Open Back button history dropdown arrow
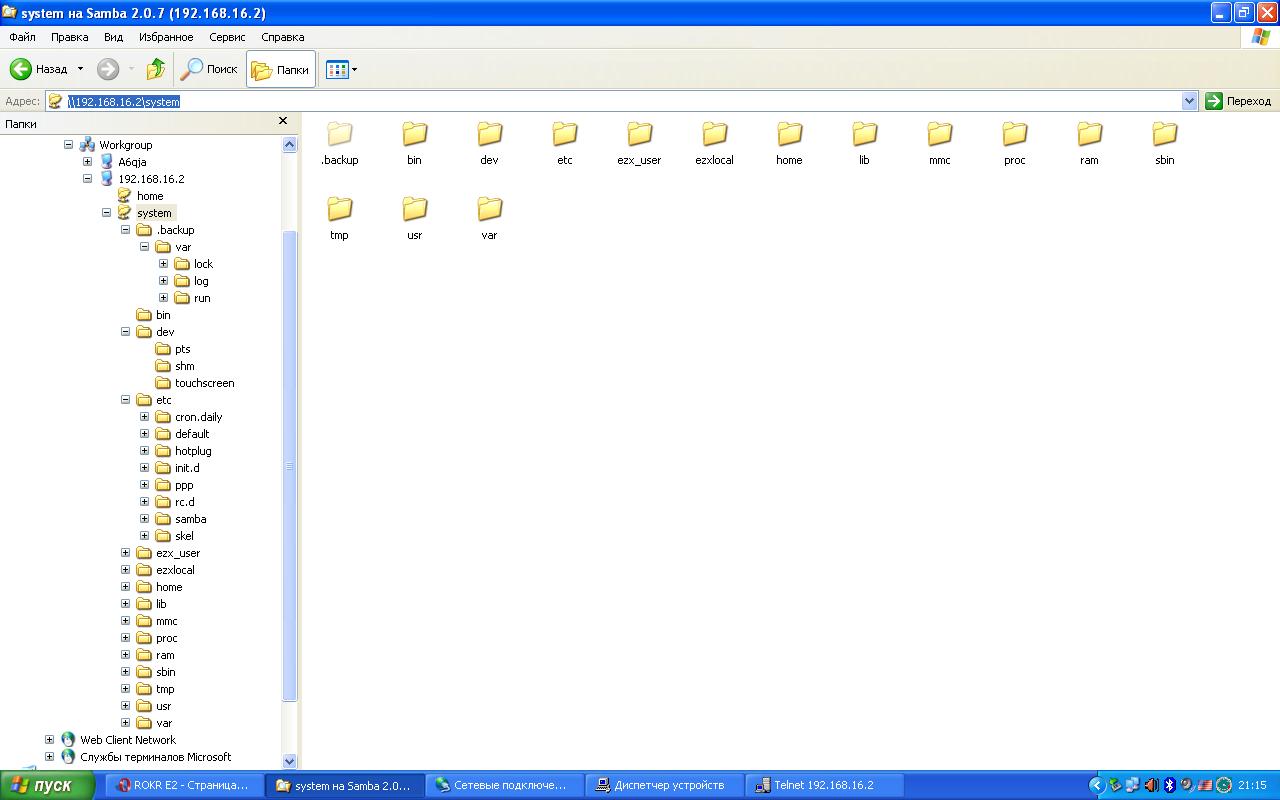Viewport: 1280px width, 800px height. [x=81, y=69]
